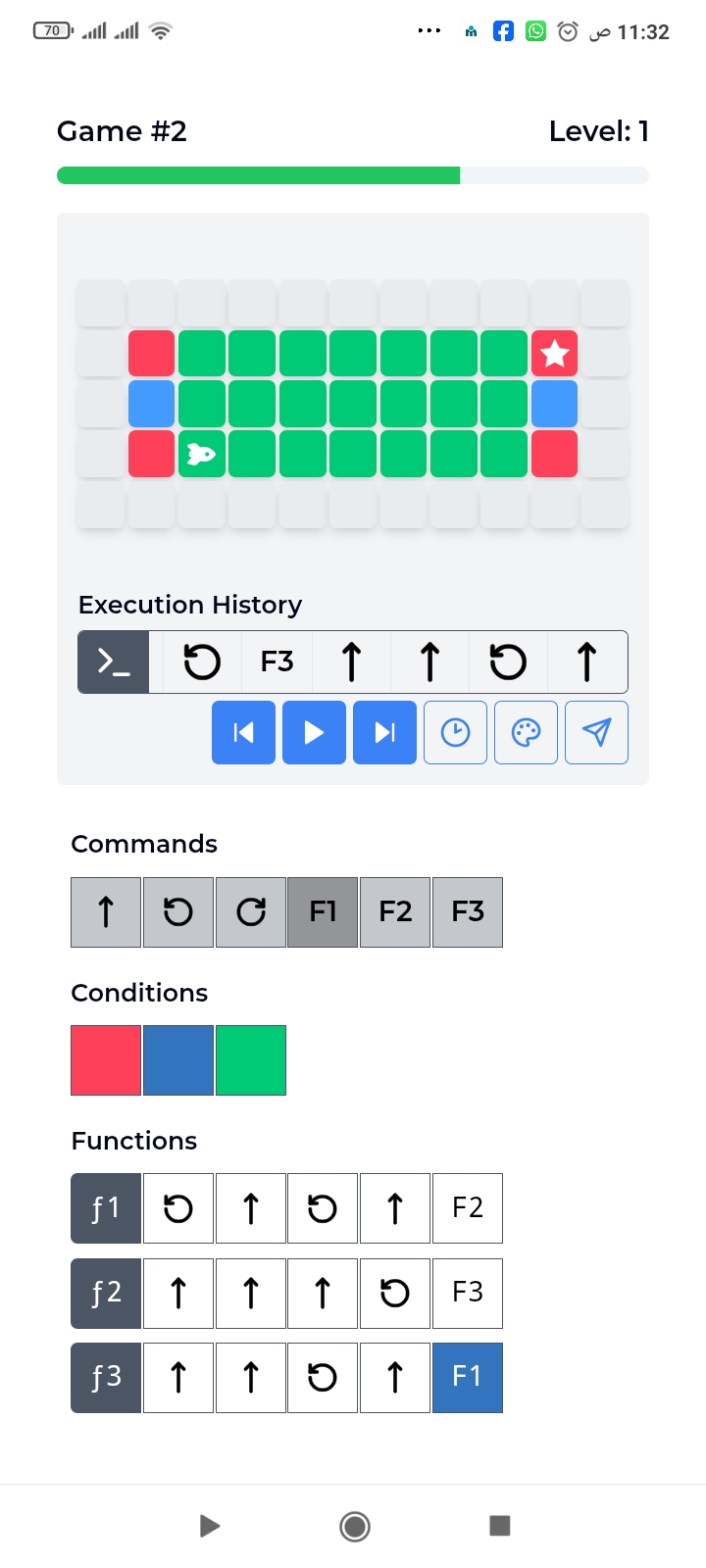Select the F2 slot in function f1
Image resolution: width=706 pixels, height=1568 pixels.
(x=468, y=1207)
